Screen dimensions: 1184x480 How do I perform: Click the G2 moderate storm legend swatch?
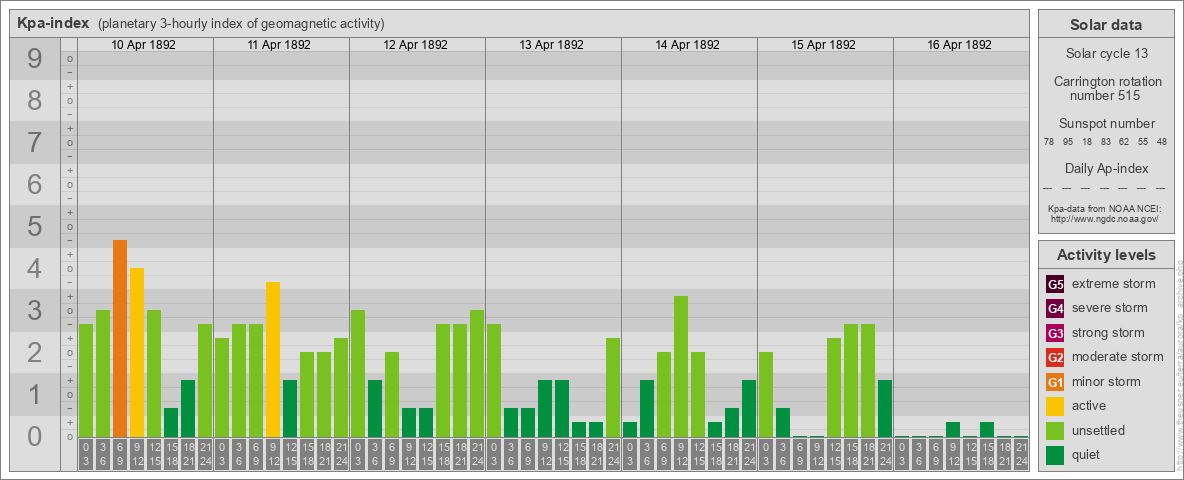(1055, 357)
